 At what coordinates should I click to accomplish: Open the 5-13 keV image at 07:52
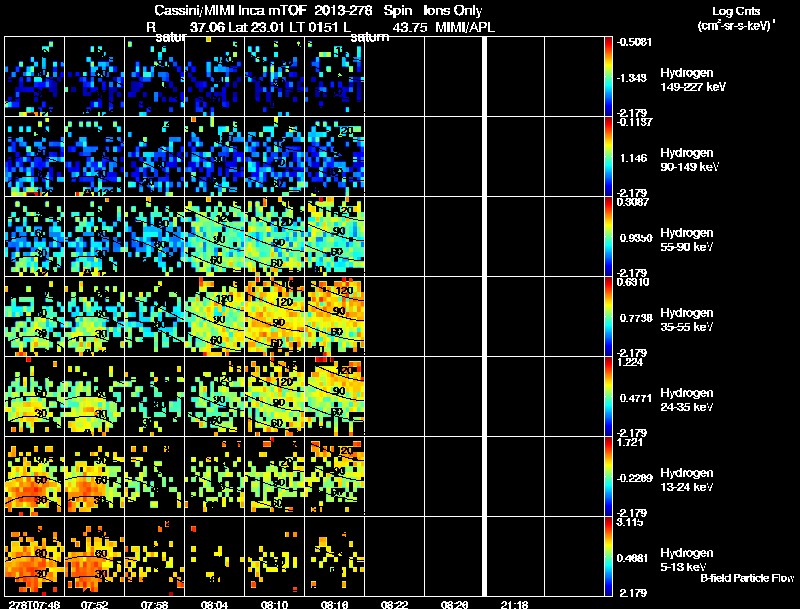[x=94, y=556]
